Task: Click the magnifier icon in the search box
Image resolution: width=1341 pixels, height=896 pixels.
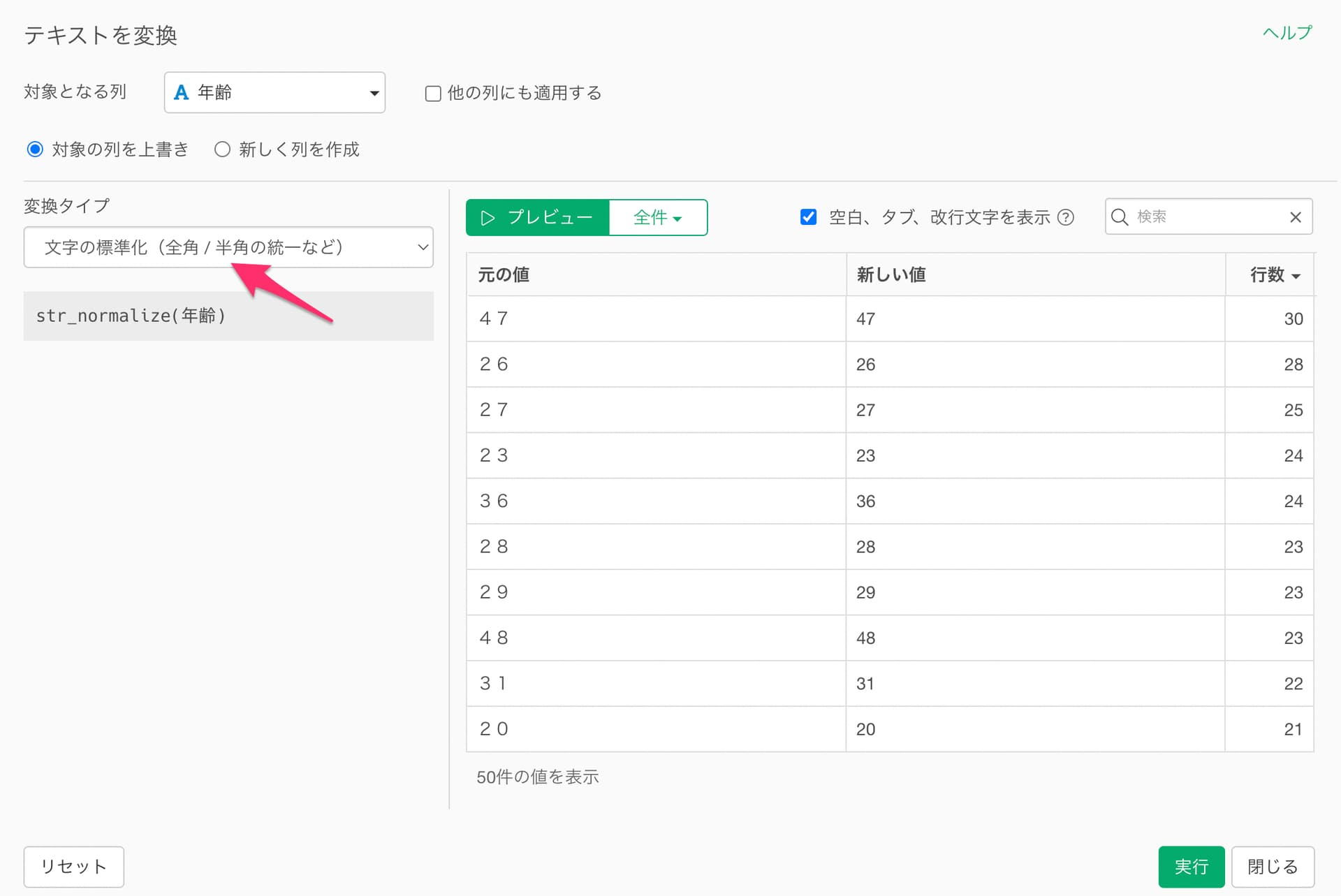Action: 1120,217
